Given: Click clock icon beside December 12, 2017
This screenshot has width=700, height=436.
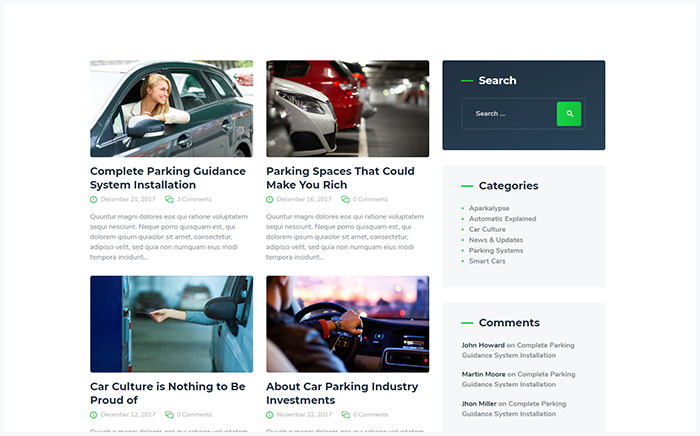Looking at the screenshot, I should [x=93, y=415].
